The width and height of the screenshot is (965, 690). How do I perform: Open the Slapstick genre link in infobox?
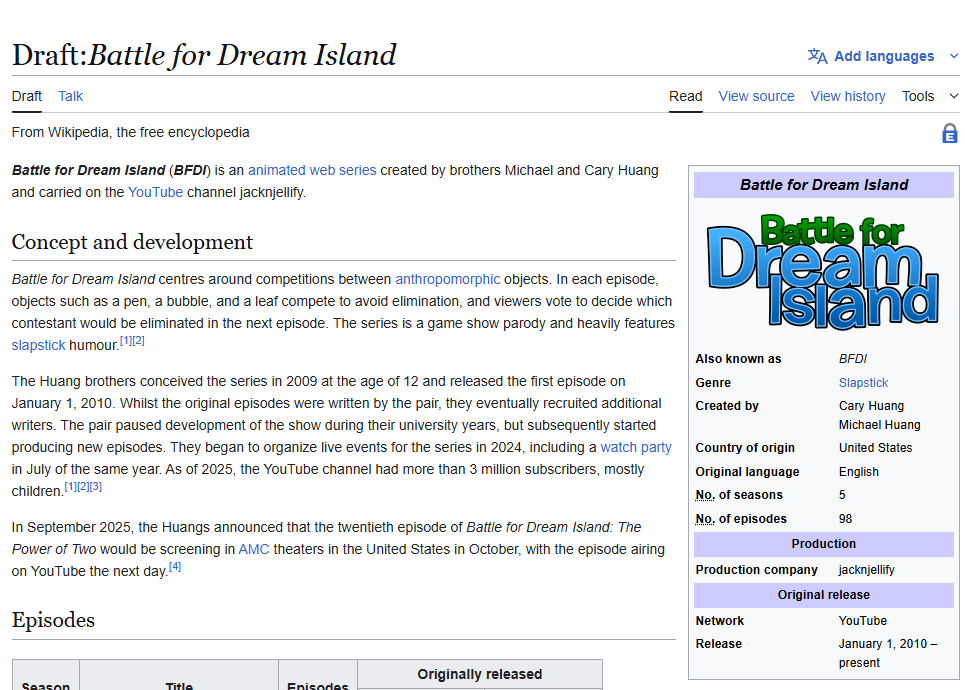click(863, 383)
